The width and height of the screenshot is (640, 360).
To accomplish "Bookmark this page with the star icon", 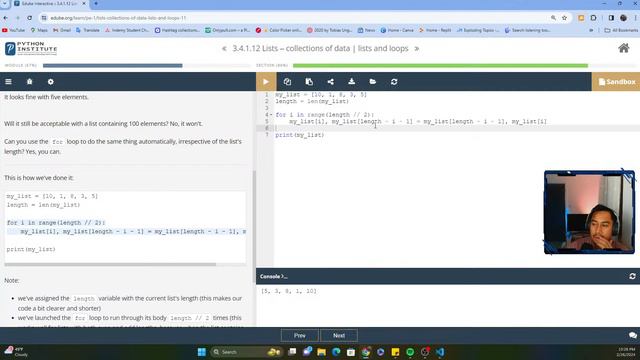I will tap(564, 18).
